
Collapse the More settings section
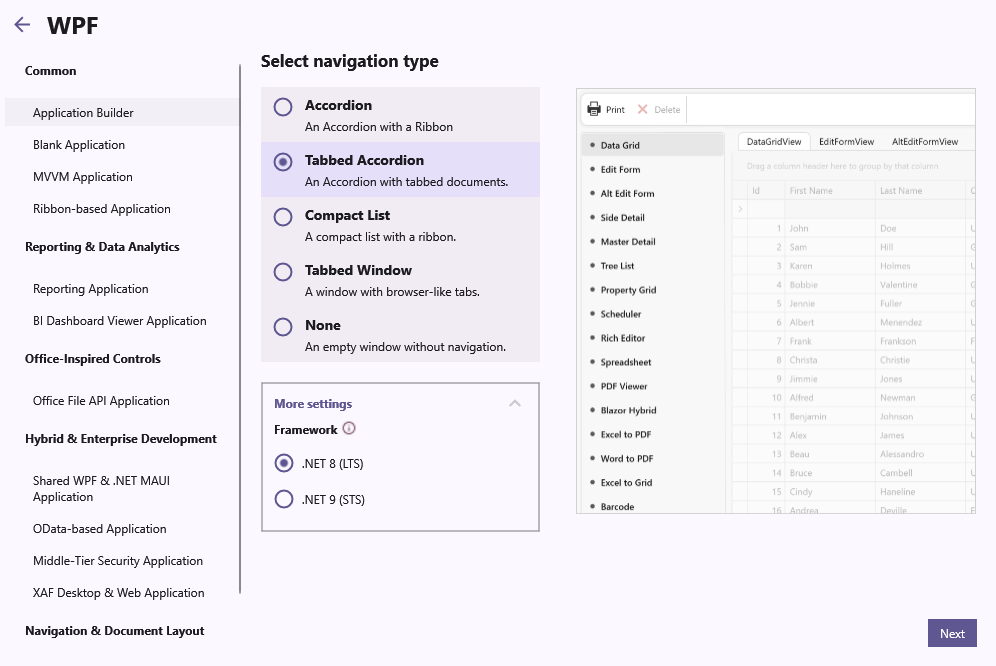tap(515, 402)
